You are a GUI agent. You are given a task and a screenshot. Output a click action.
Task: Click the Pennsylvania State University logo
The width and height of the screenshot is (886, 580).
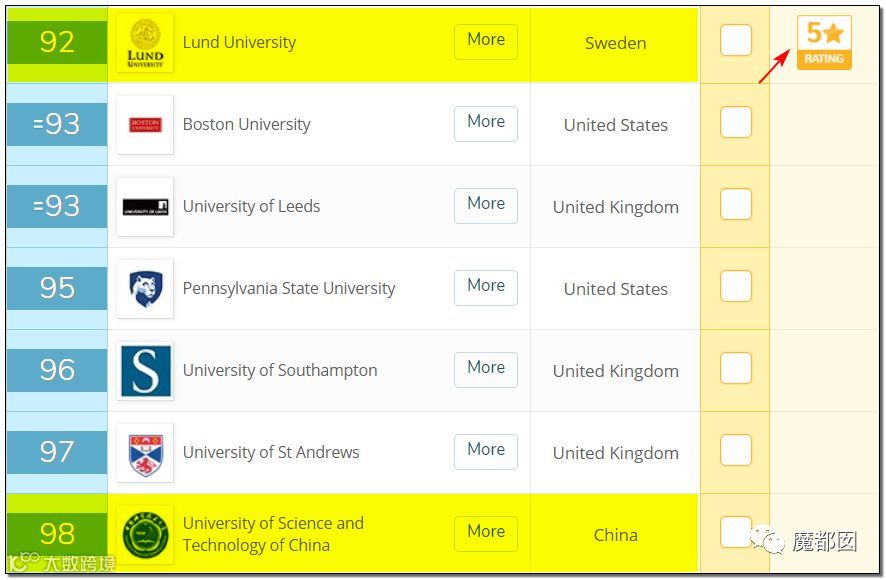pyautogui.click(x=145, y=289)
